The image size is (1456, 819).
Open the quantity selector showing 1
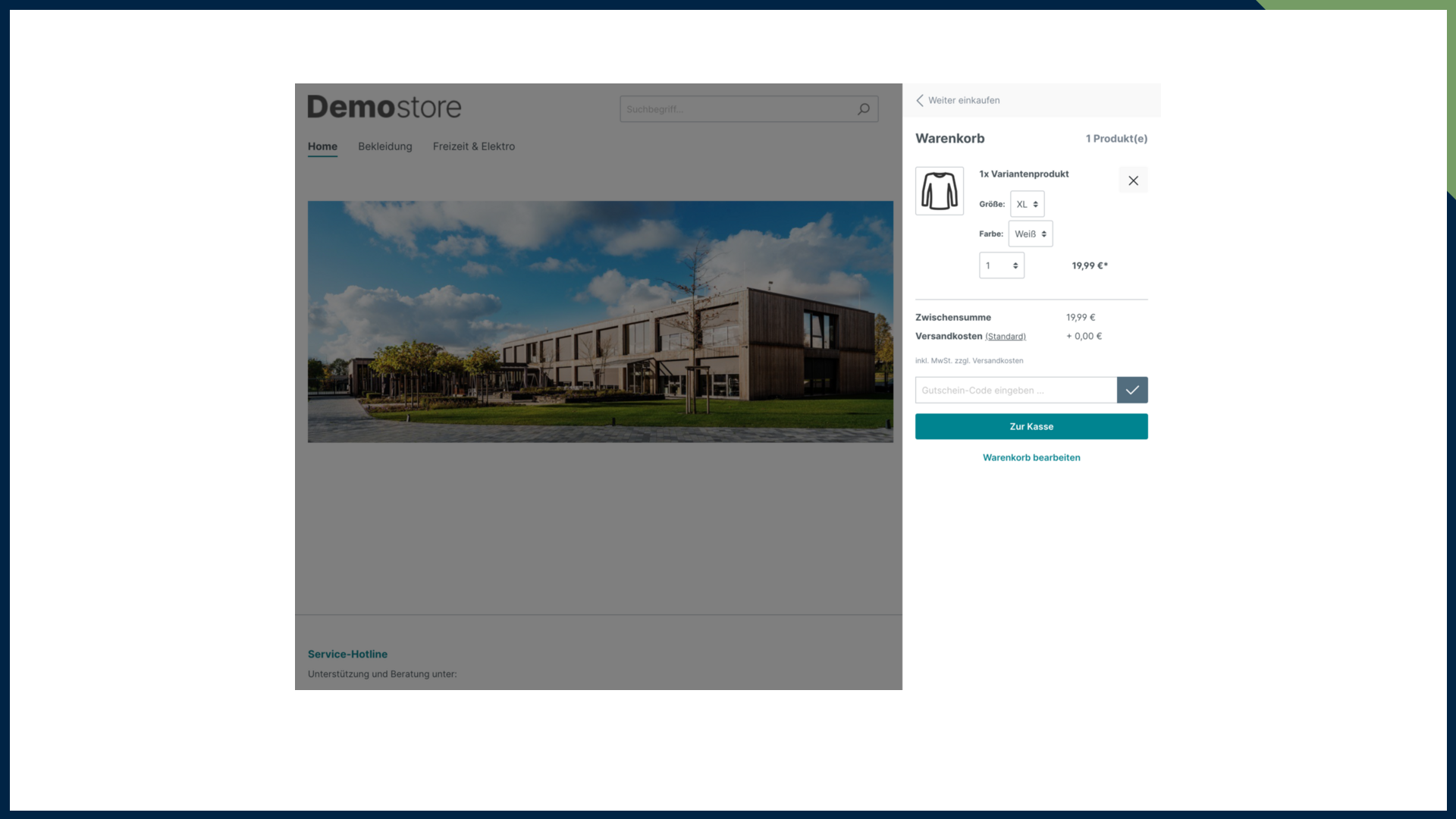point(1001,265)
